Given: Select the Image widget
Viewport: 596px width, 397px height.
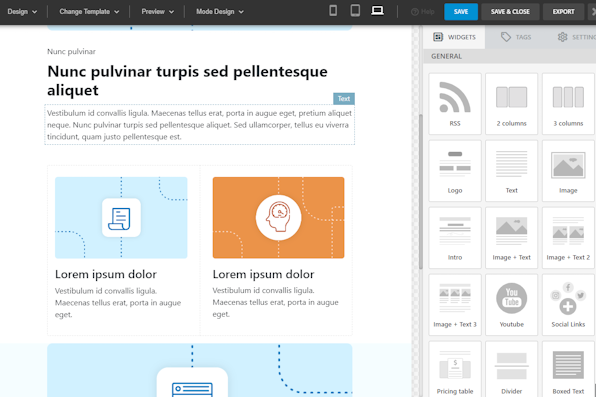Looking at the screenshot, I should pyautogui.click(x=568, y=171).
